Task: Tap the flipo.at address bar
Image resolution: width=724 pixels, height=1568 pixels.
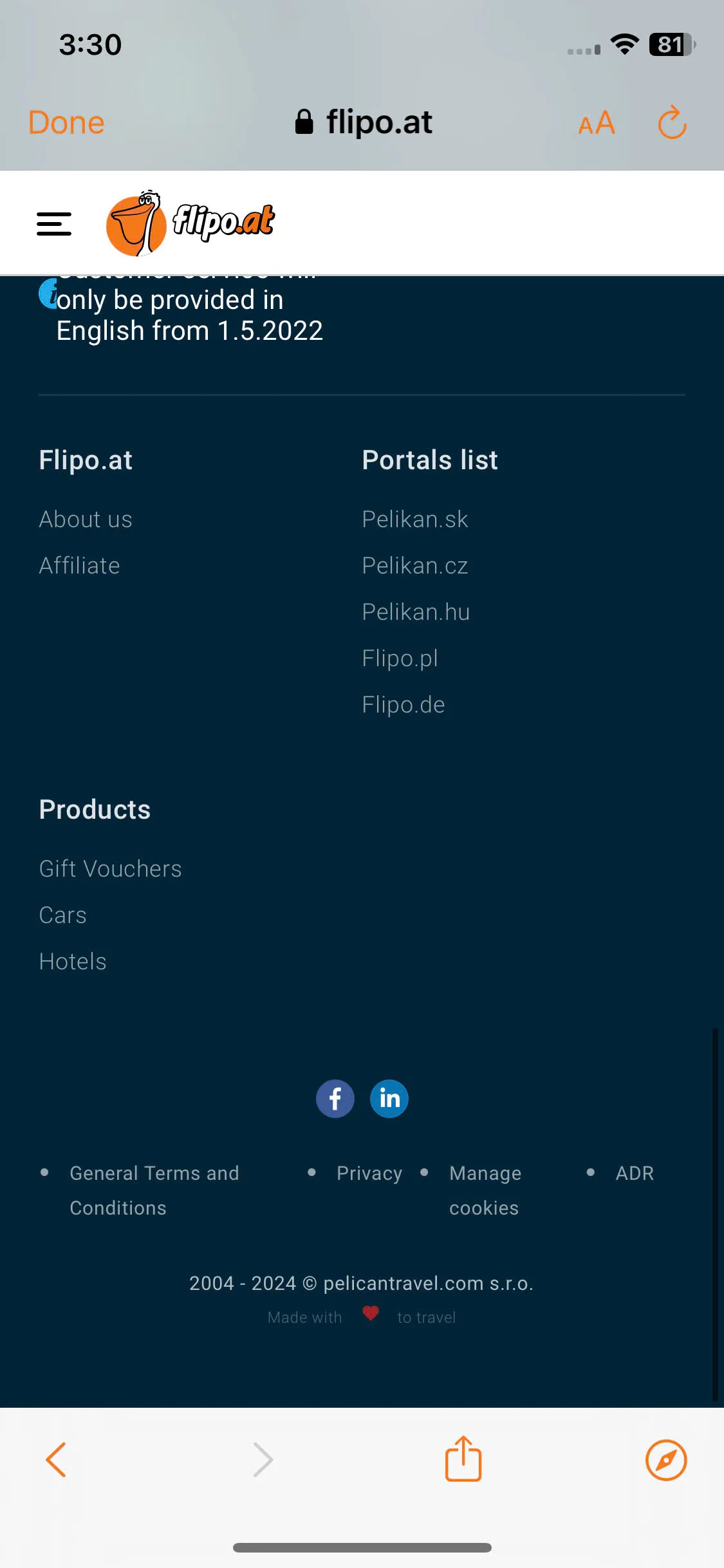Action: pyautogui.click(x=364, y=122)
